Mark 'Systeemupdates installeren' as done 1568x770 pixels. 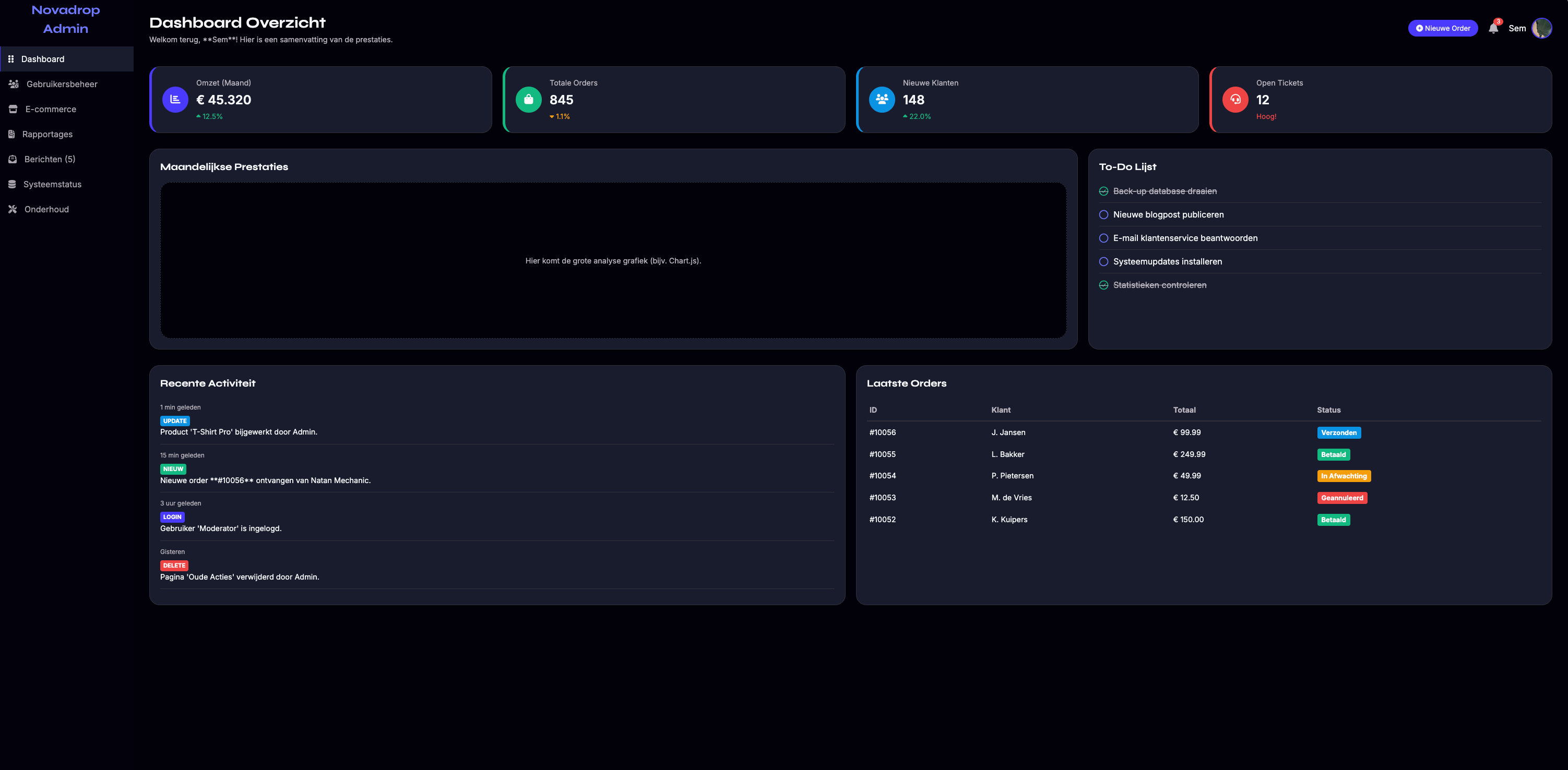pyautogui.click(x=1103, y=261)
